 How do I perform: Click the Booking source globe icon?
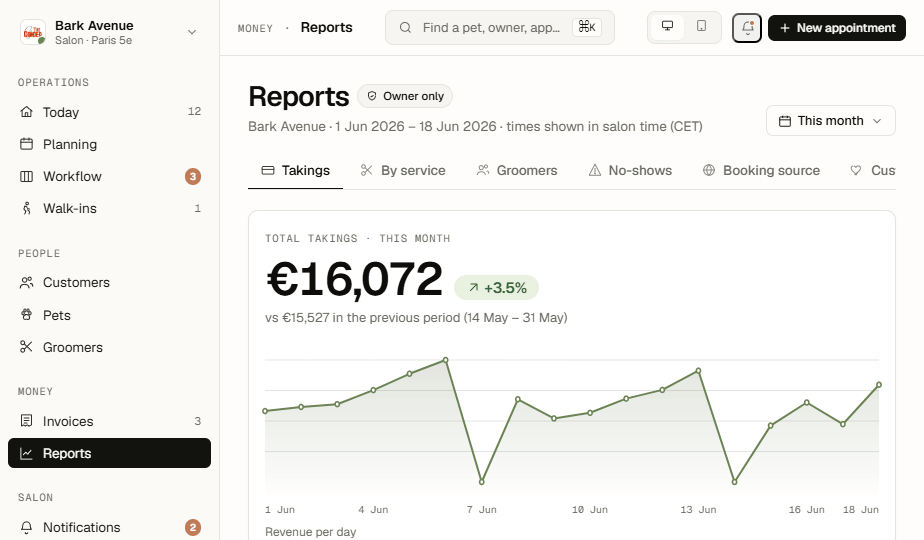[x=709, y=170]
